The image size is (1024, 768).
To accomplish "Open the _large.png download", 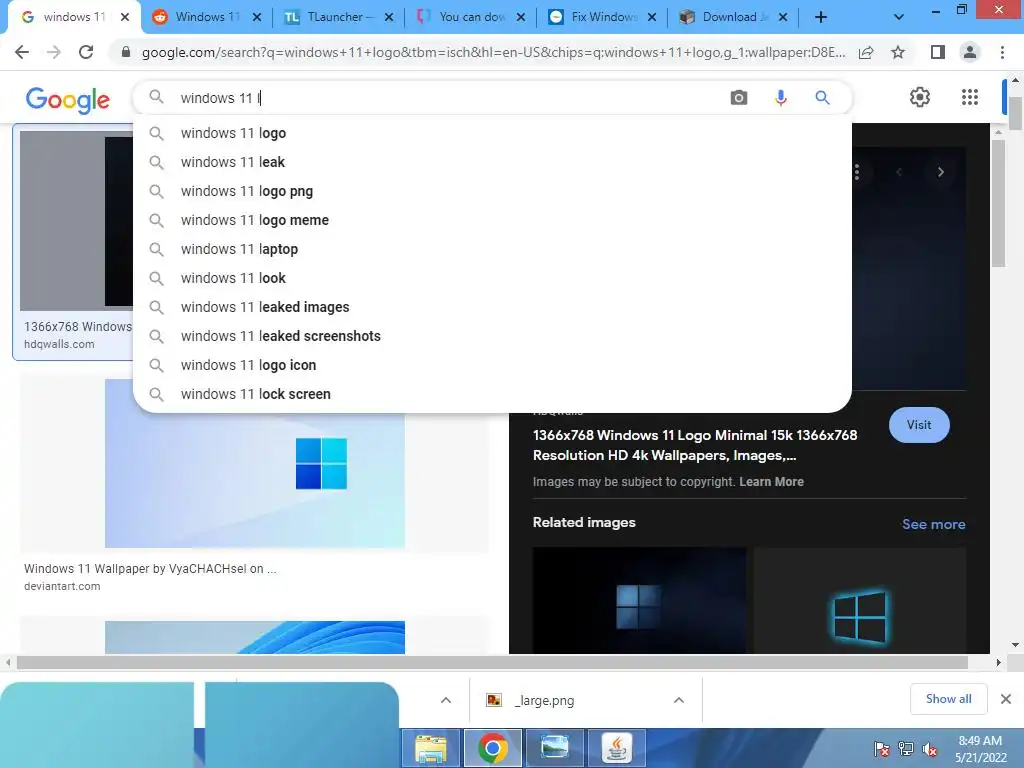I will [544, 701].
